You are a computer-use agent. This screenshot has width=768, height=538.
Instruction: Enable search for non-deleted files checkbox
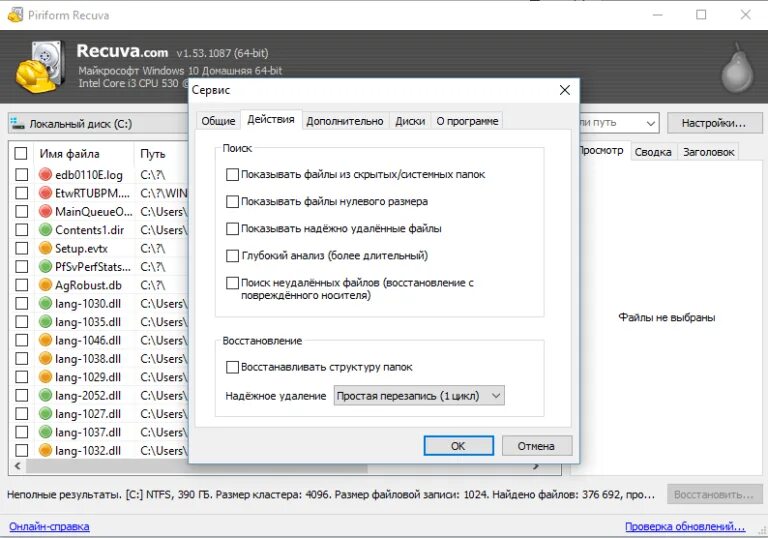click(x=232, y=283)
